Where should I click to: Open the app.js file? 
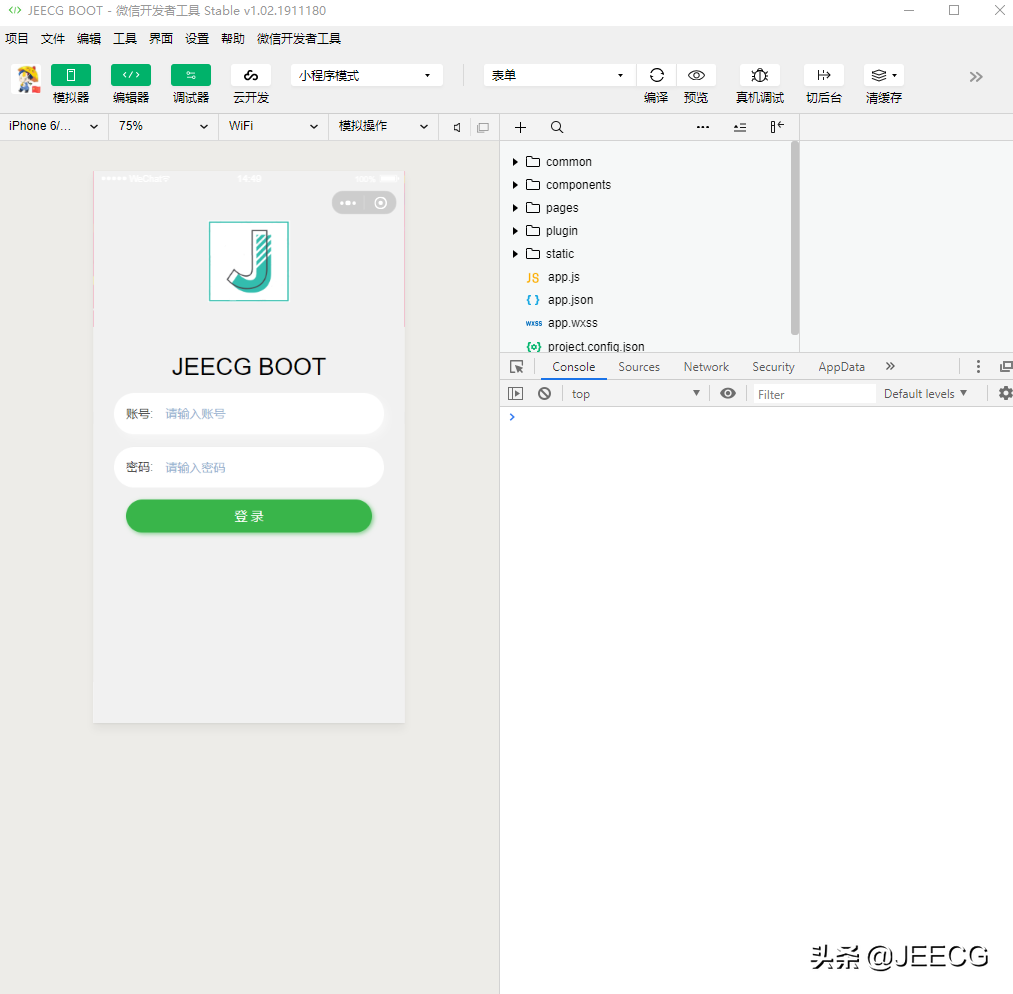(563, 277)
